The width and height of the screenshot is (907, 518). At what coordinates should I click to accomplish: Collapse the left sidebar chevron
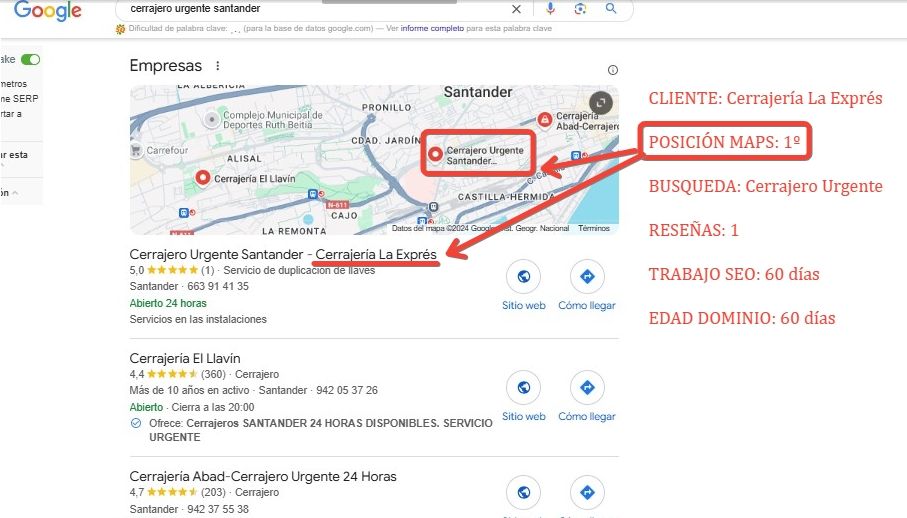click(x=15, y=193)
